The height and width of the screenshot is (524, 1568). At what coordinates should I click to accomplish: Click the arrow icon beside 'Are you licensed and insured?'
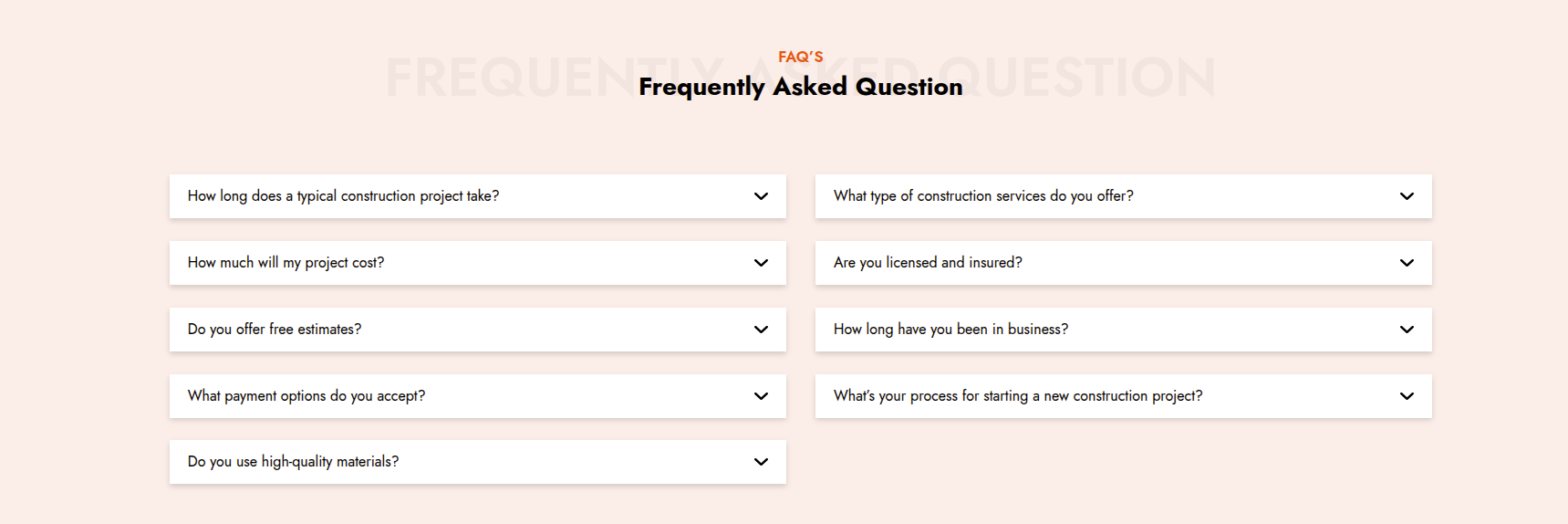1407,263
